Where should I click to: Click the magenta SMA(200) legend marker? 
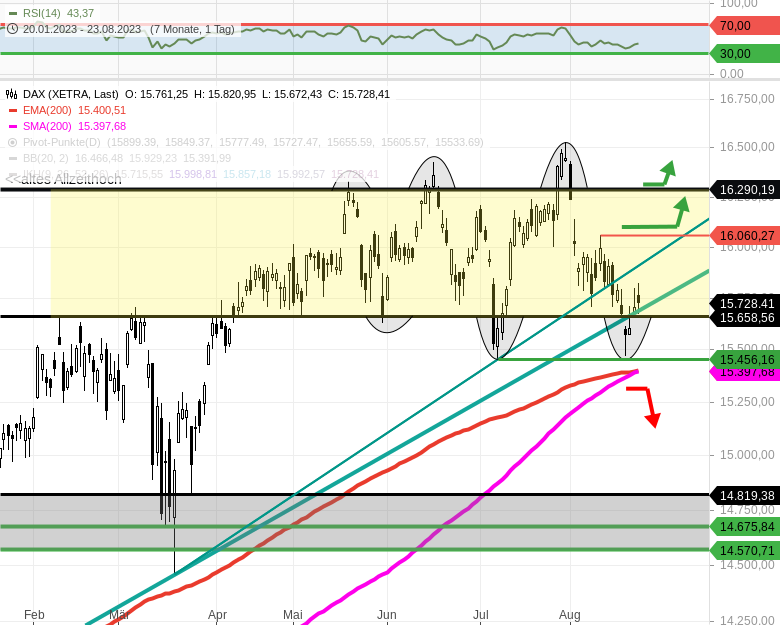click(x=12, y=126)
